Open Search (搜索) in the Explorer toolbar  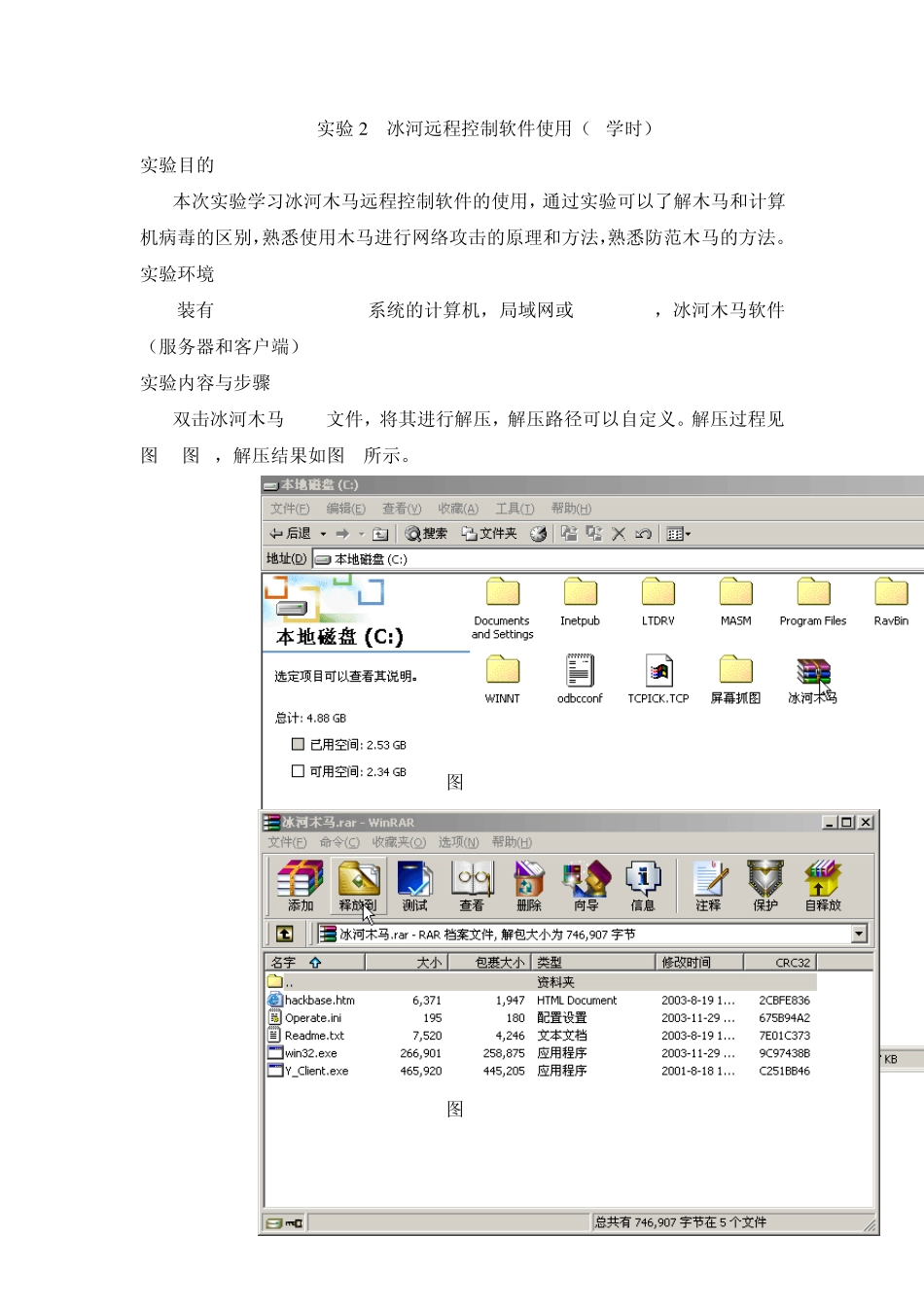426,534
